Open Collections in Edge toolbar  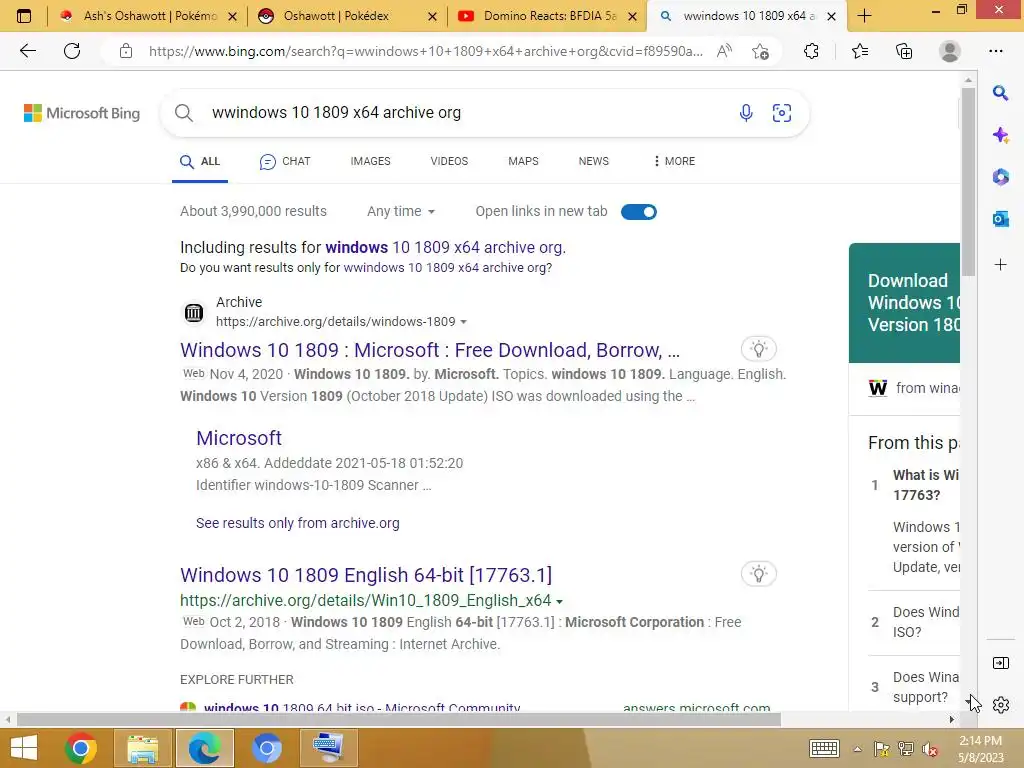(x=904, y=51)
